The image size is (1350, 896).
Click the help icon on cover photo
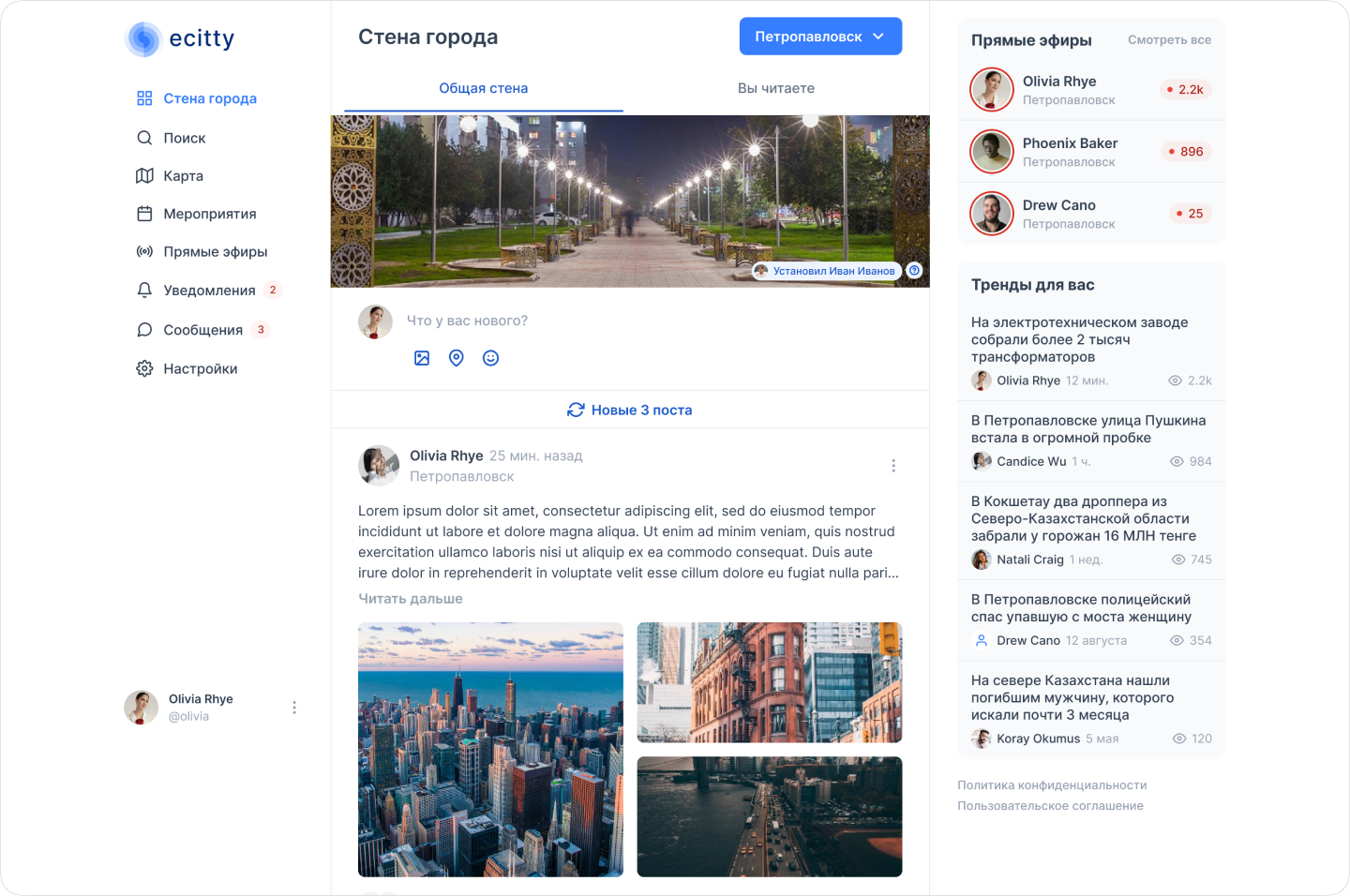click(914, 271)
